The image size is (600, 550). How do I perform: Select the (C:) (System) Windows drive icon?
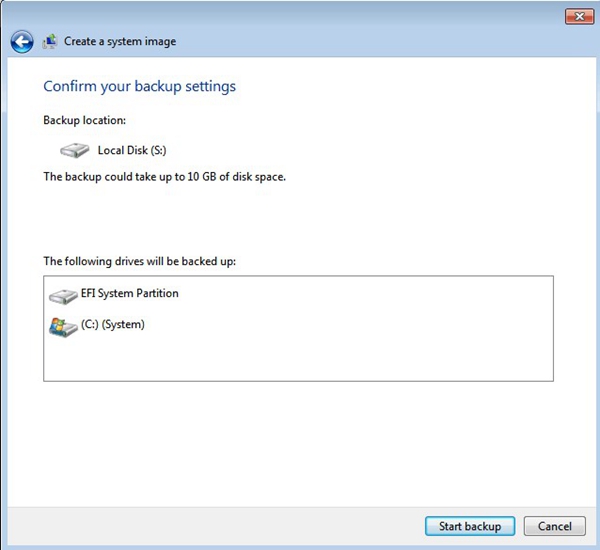point(64,327)
